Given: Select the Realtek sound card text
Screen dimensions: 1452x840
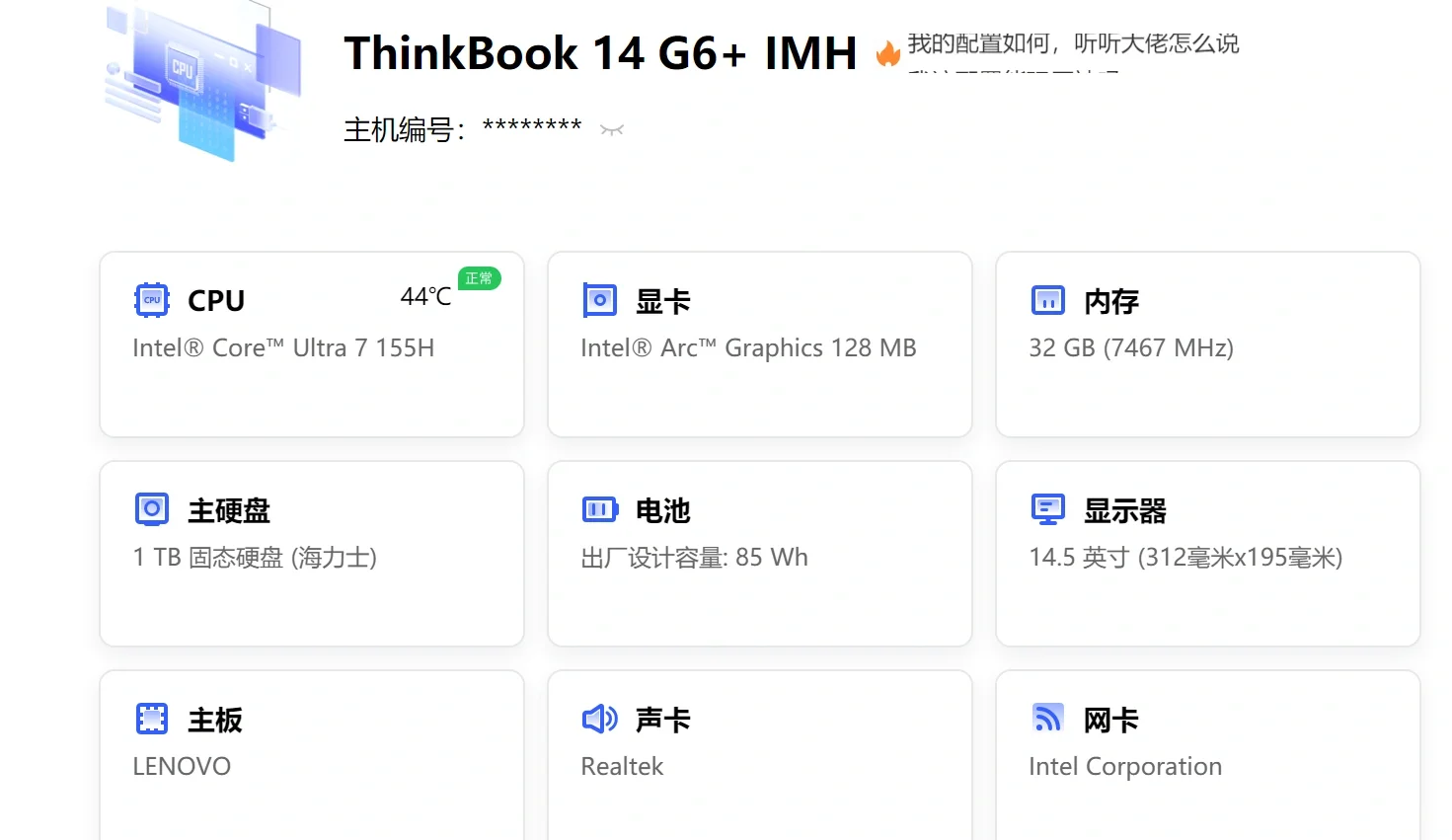Looking at the screenshot, I should [x=622, y=766].
